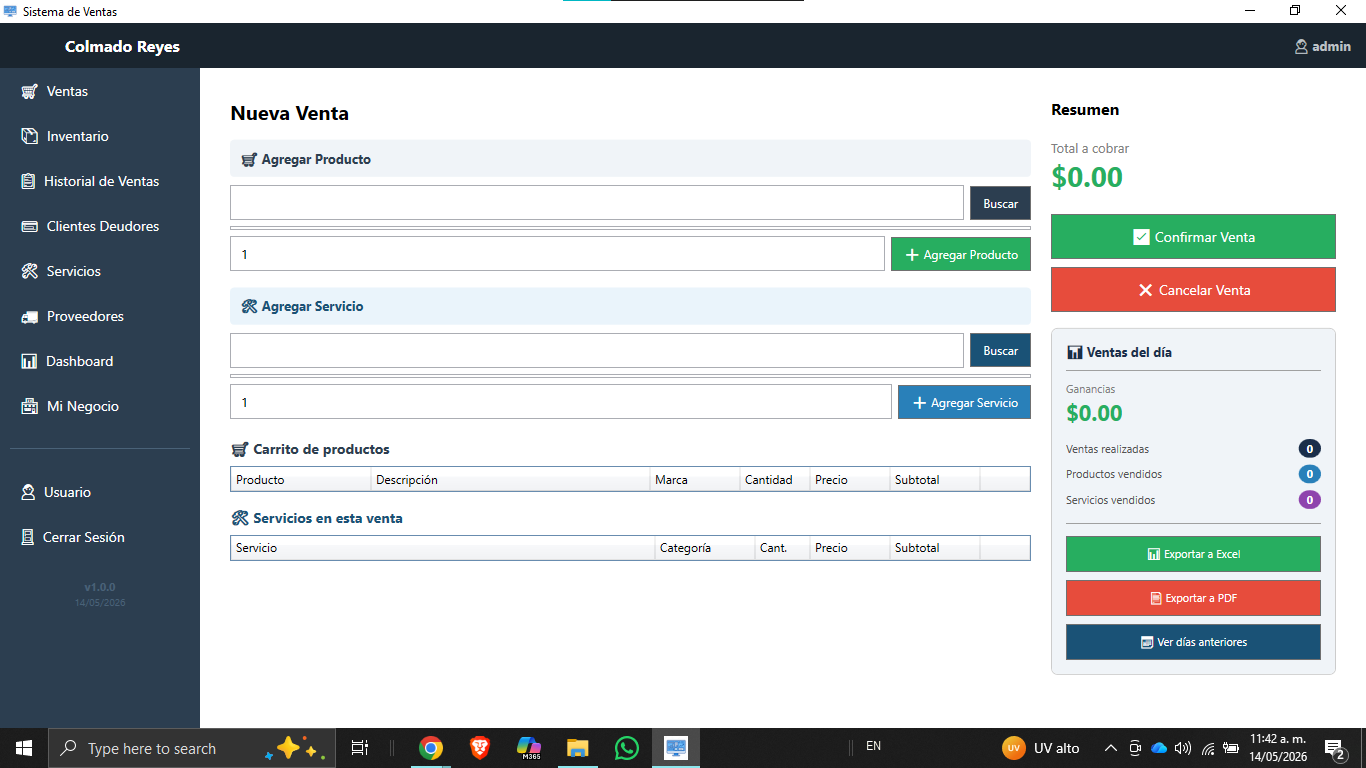The image size is (1366, 768).
Task: Open the Dashboard sidebar entry
Action: (100, 361)
